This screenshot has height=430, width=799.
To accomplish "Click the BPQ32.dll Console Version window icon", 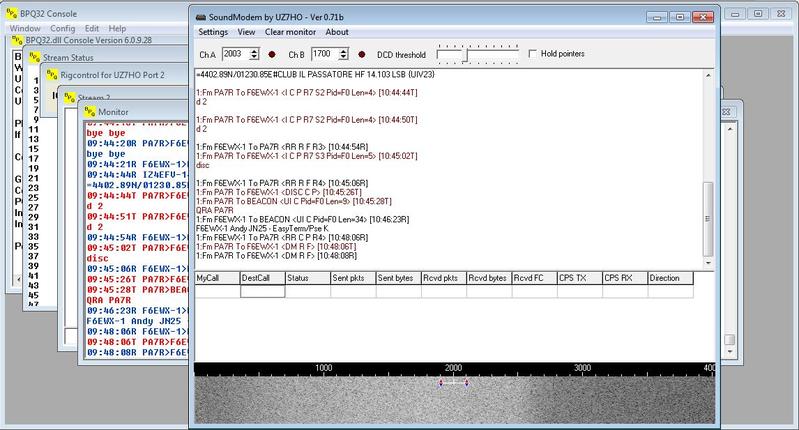I will (x=17, y=40).
